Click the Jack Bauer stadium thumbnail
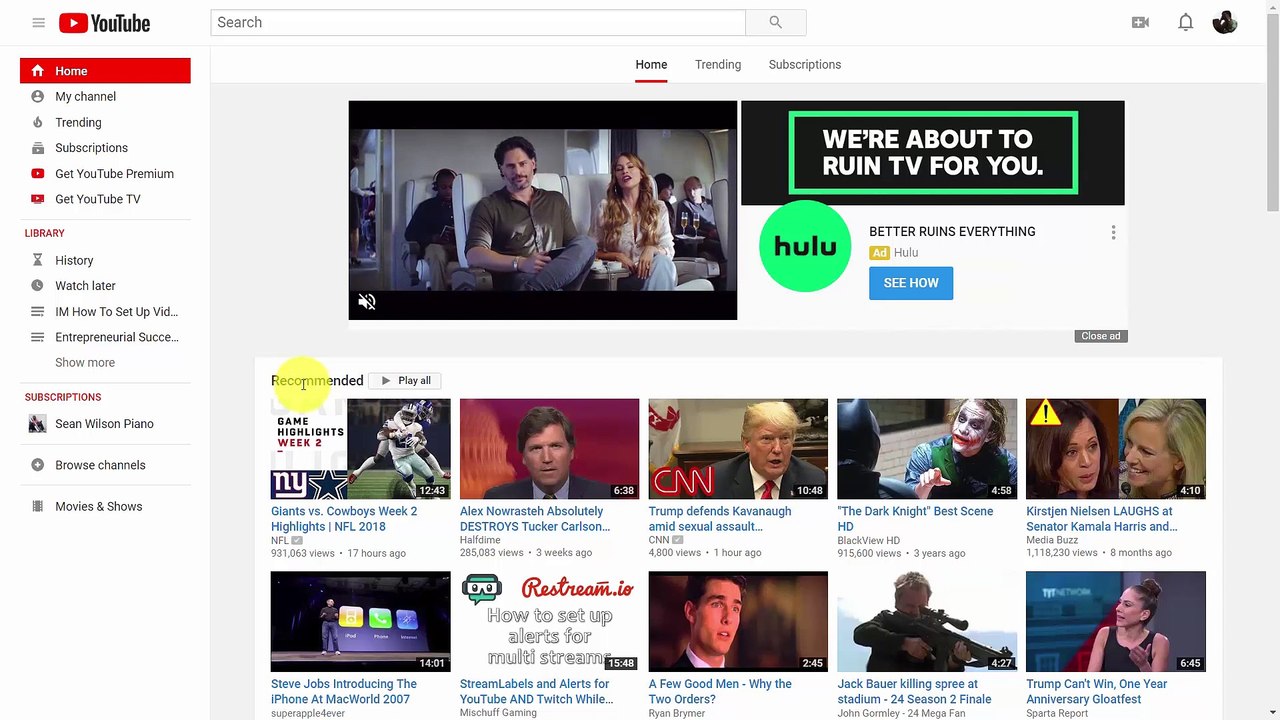This screenshot has height=720, width=1280. pyautogui.click(x=927, y=622)
